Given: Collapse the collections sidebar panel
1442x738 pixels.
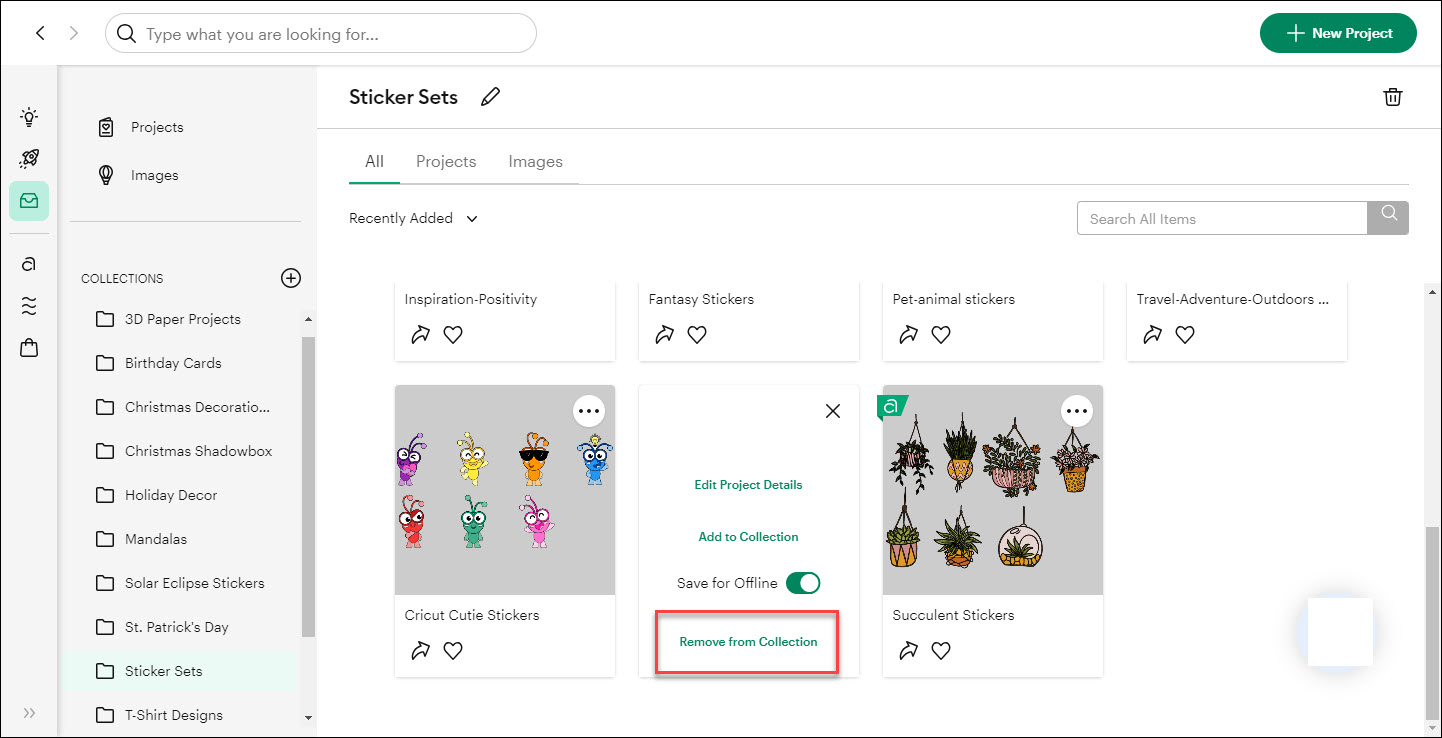Looking at the screenshot, I should point(29,712).
